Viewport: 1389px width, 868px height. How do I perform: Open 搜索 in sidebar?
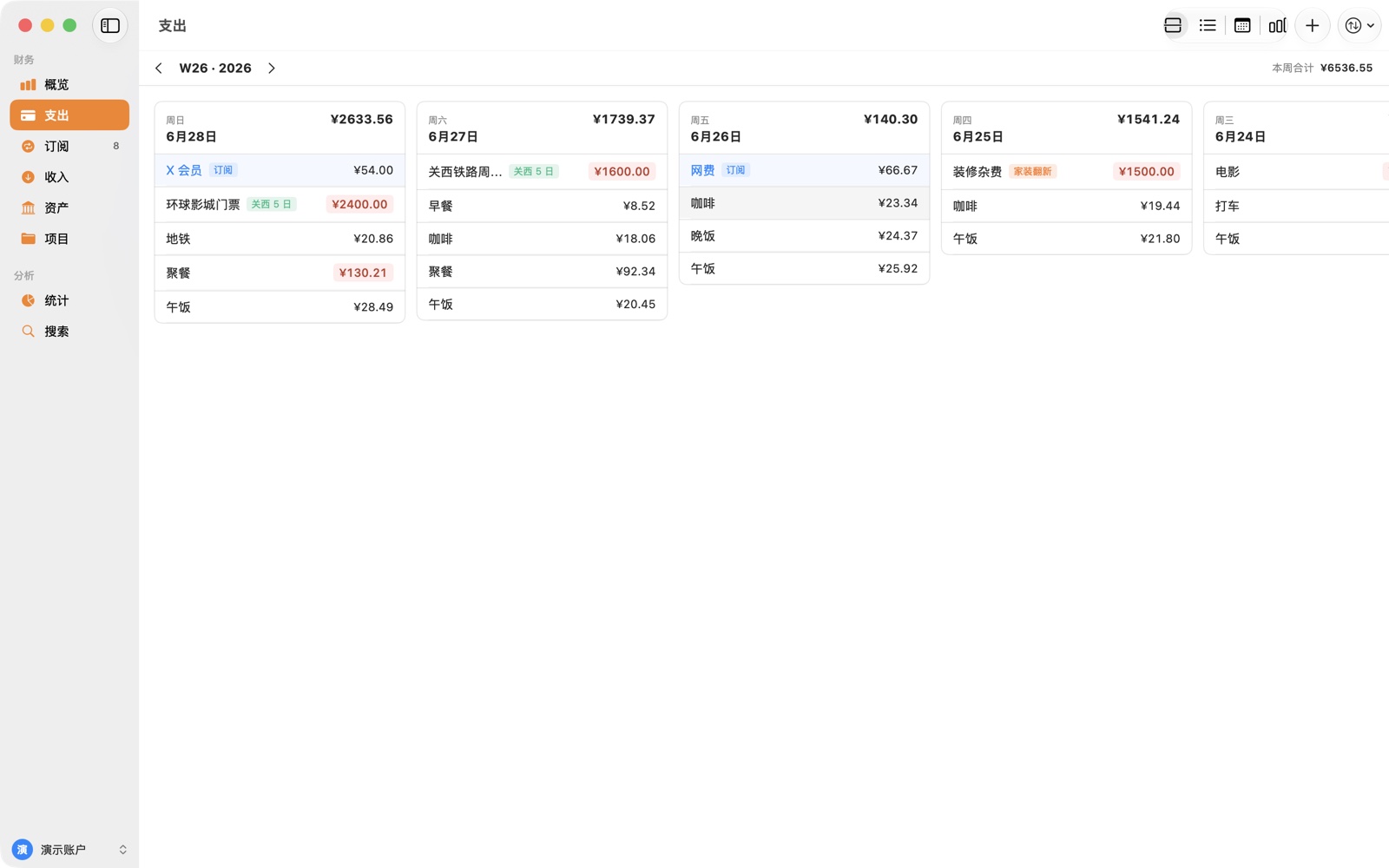click(69, 331)
